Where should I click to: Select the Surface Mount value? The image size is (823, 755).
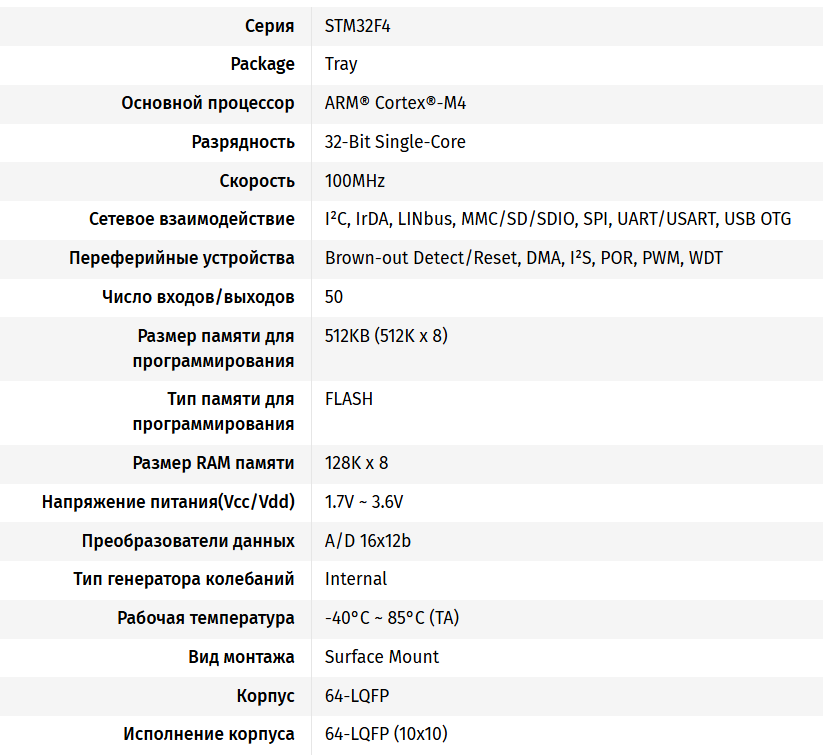tap(382, 657)
